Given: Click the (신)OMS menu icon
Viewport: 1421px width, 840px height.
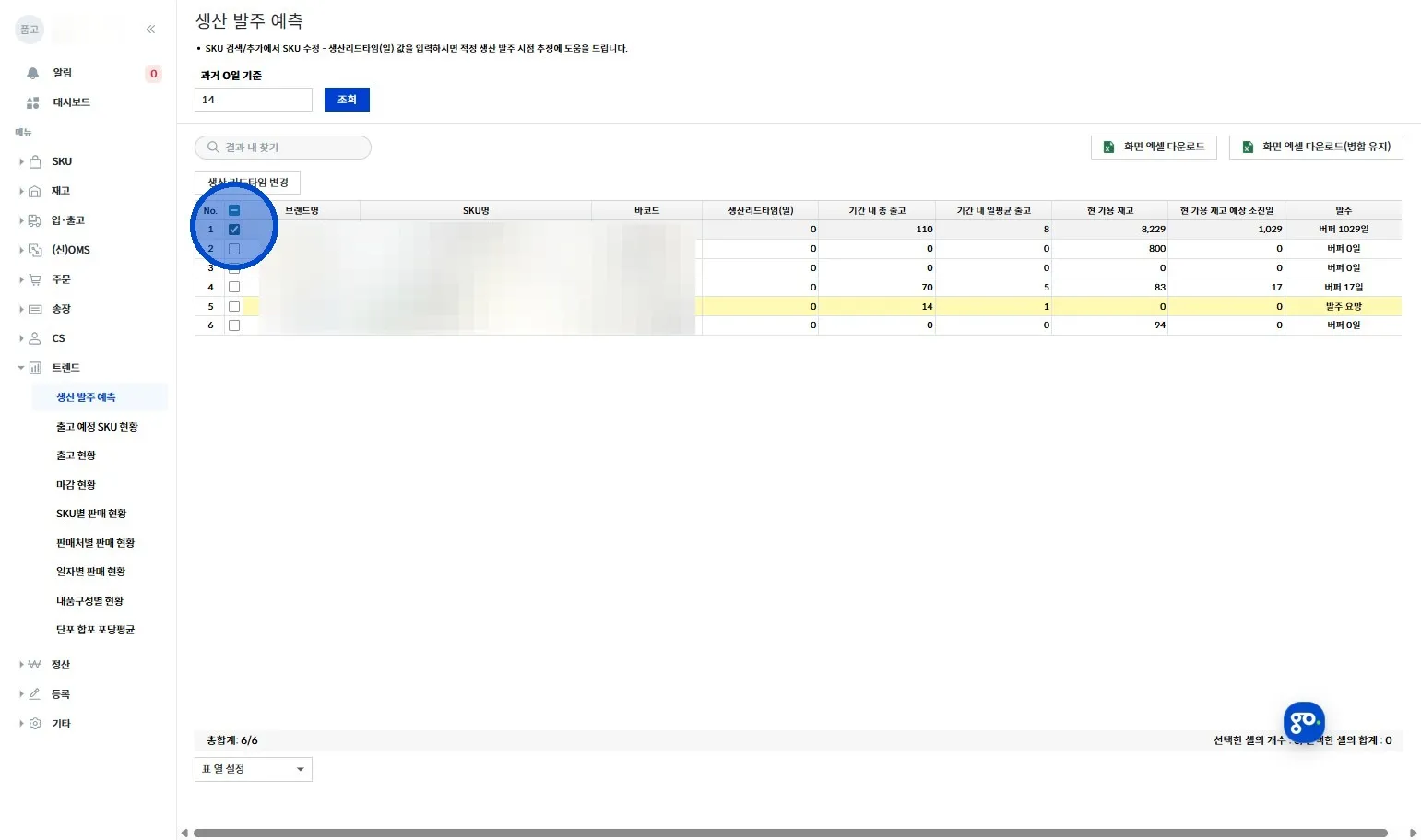Looking at the screenshot, I should coord(35,250).
